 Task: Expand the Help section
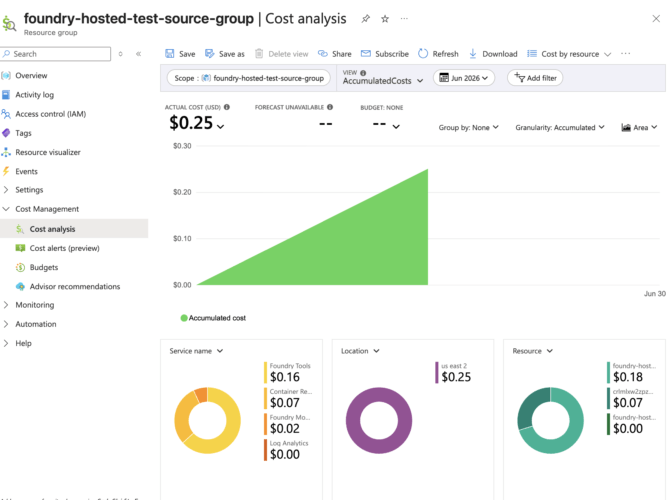(6, 343)
